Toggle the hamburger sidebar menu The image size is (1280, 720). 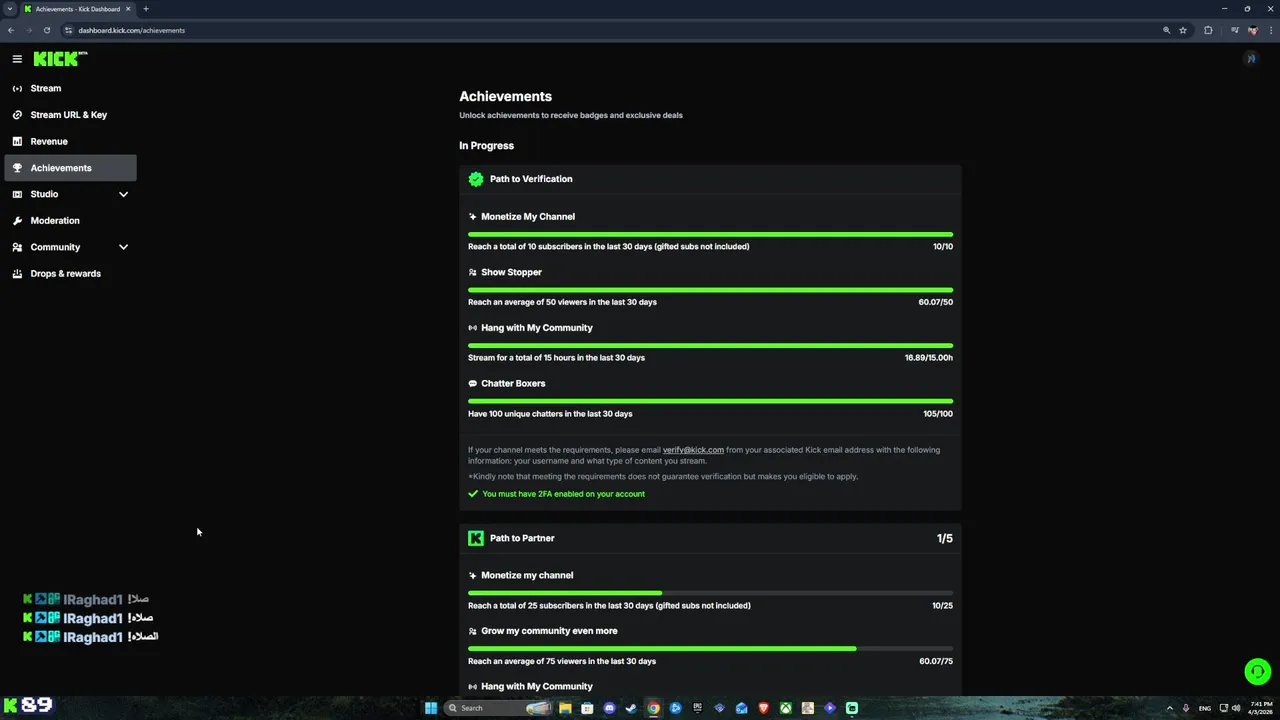(17, 59)
